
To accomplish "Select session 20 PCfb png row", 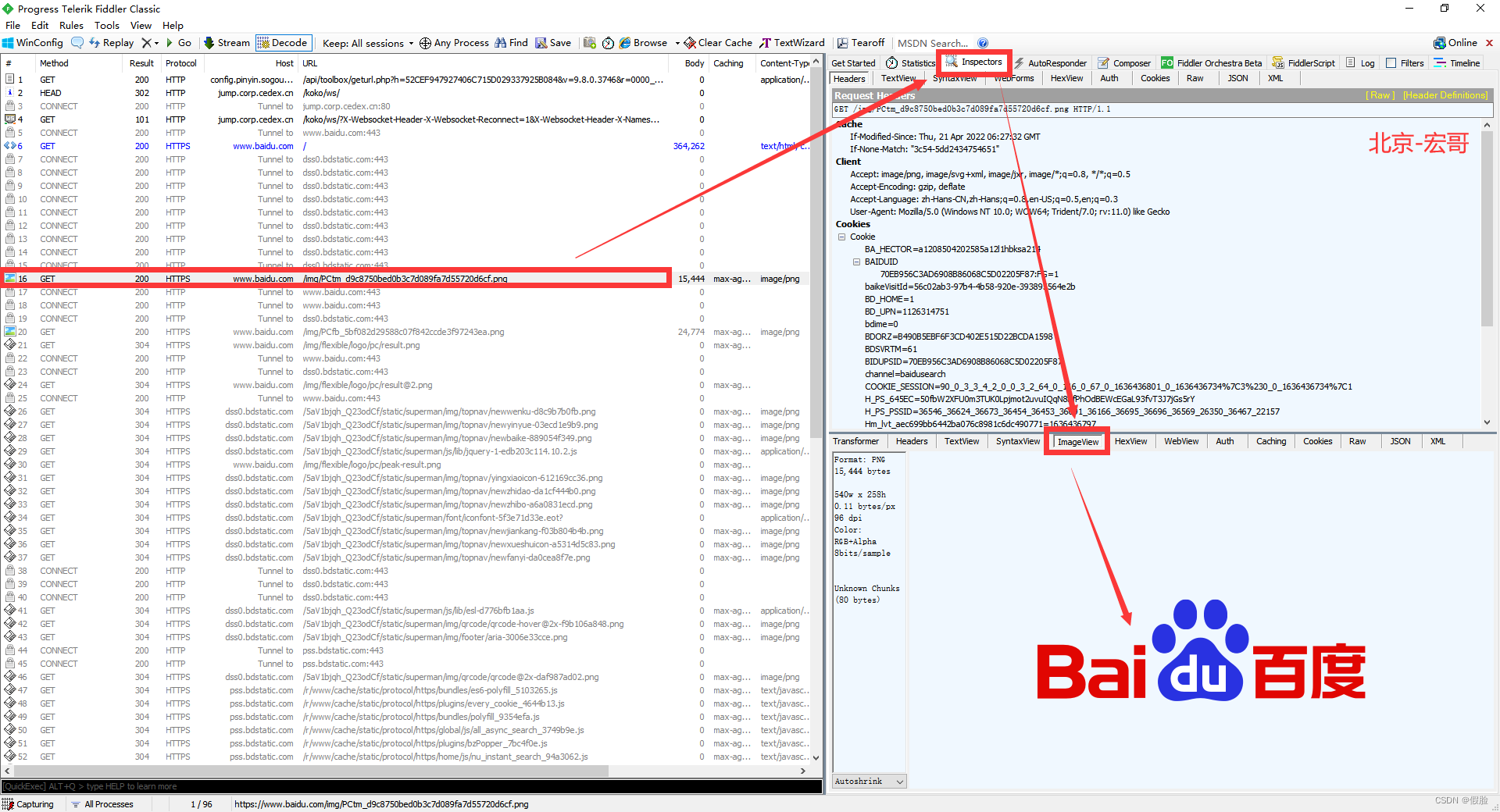I will click(x=406, y=332).
